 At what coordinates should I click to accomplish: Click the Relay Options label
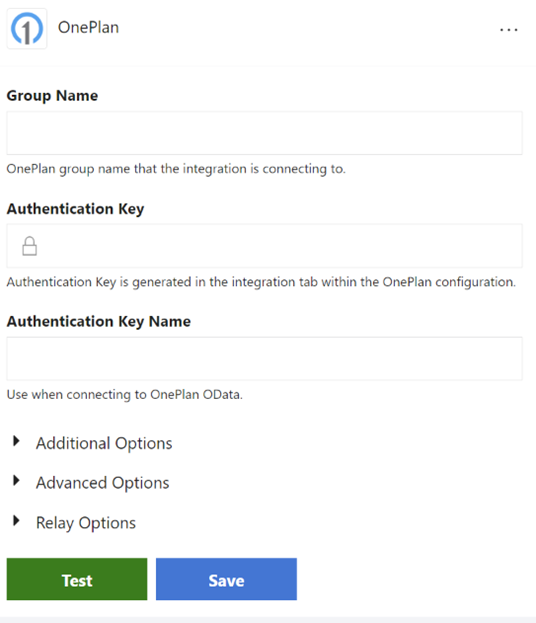[86, 523]
